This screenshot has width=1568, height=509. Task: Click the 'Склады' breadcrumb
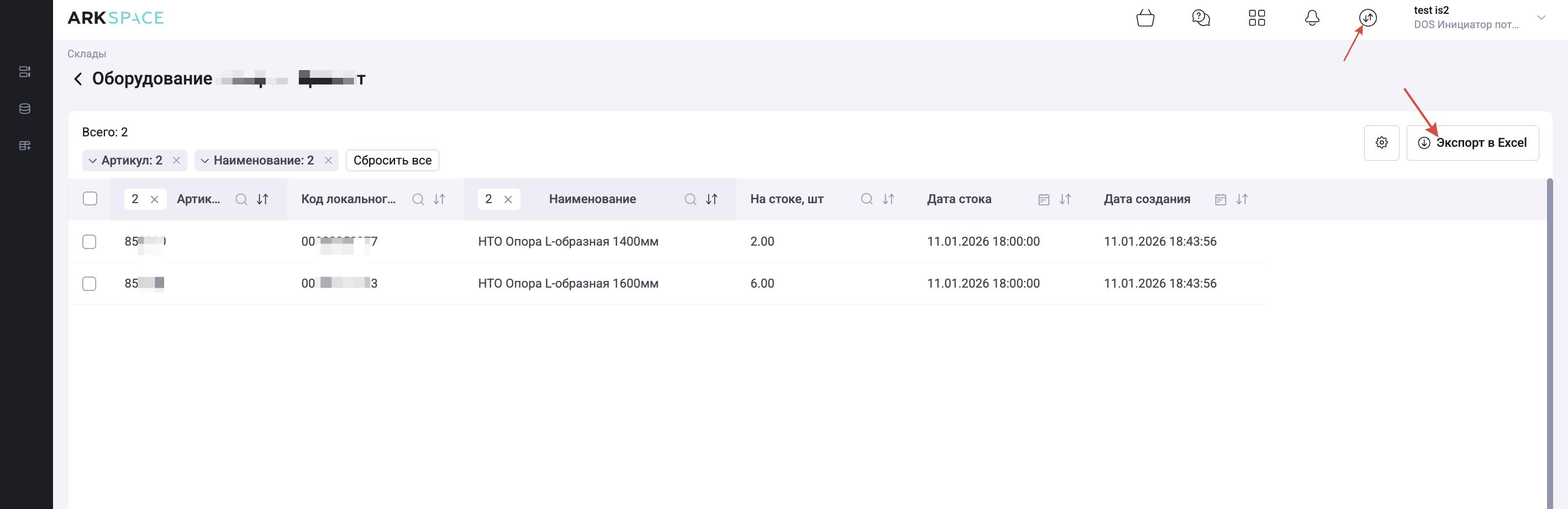[x=86, y=54]
